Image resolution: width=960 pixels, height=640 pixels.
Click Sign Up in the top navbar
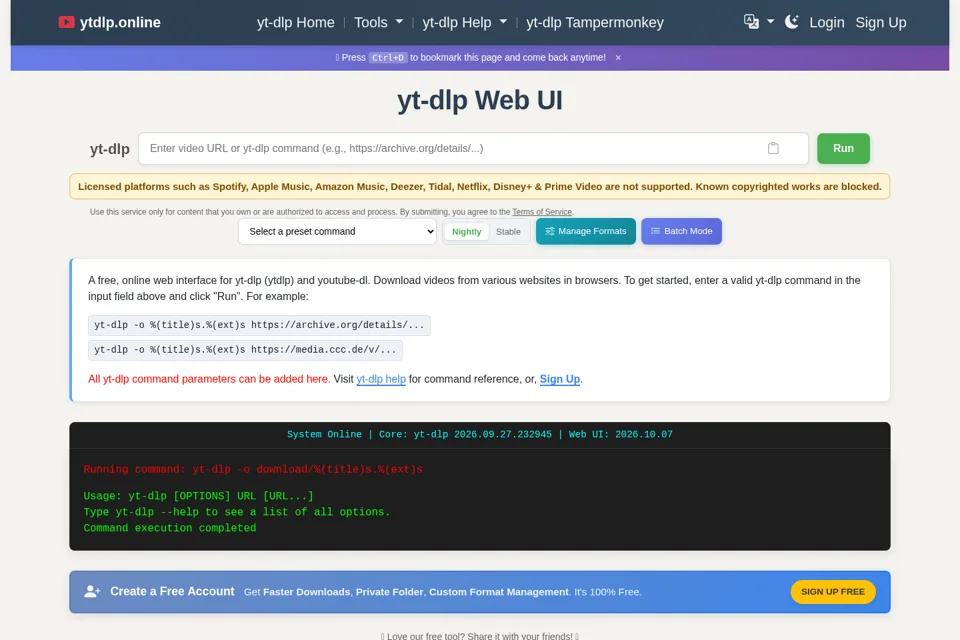[x=880, y=23]
